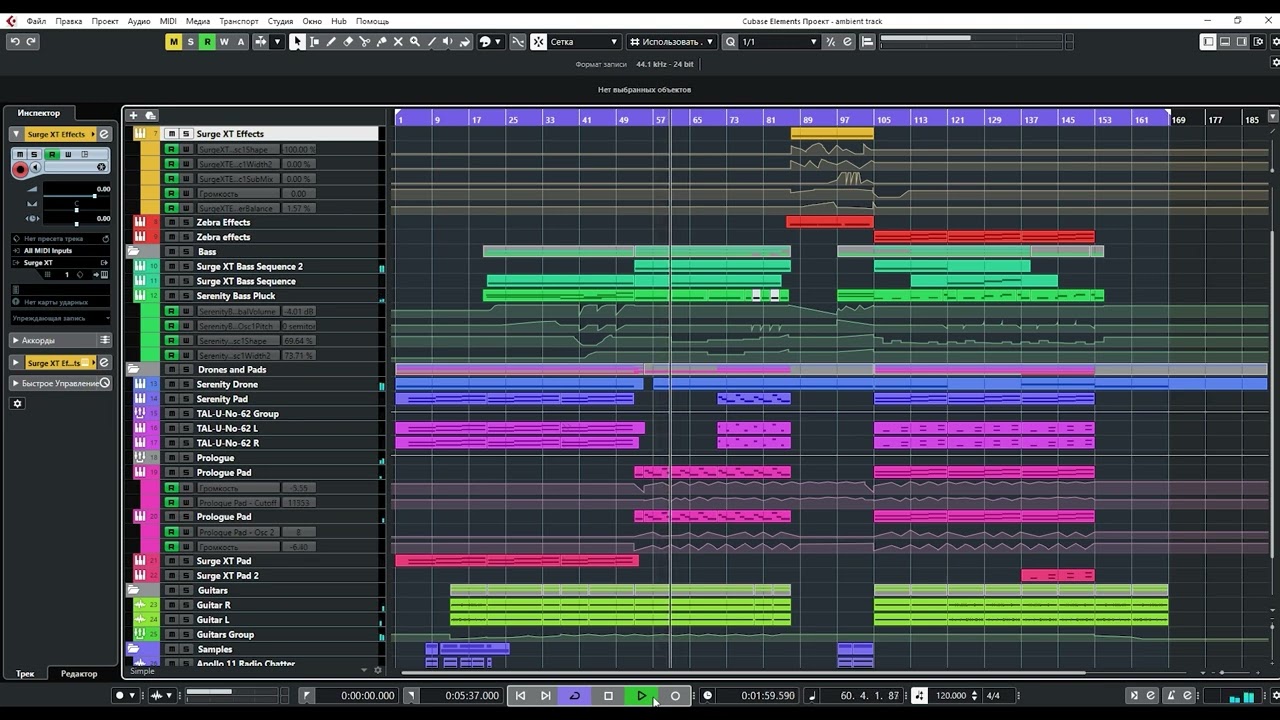
Task: Open the Сетка snap type dropdown
Action: pos(585,42)
